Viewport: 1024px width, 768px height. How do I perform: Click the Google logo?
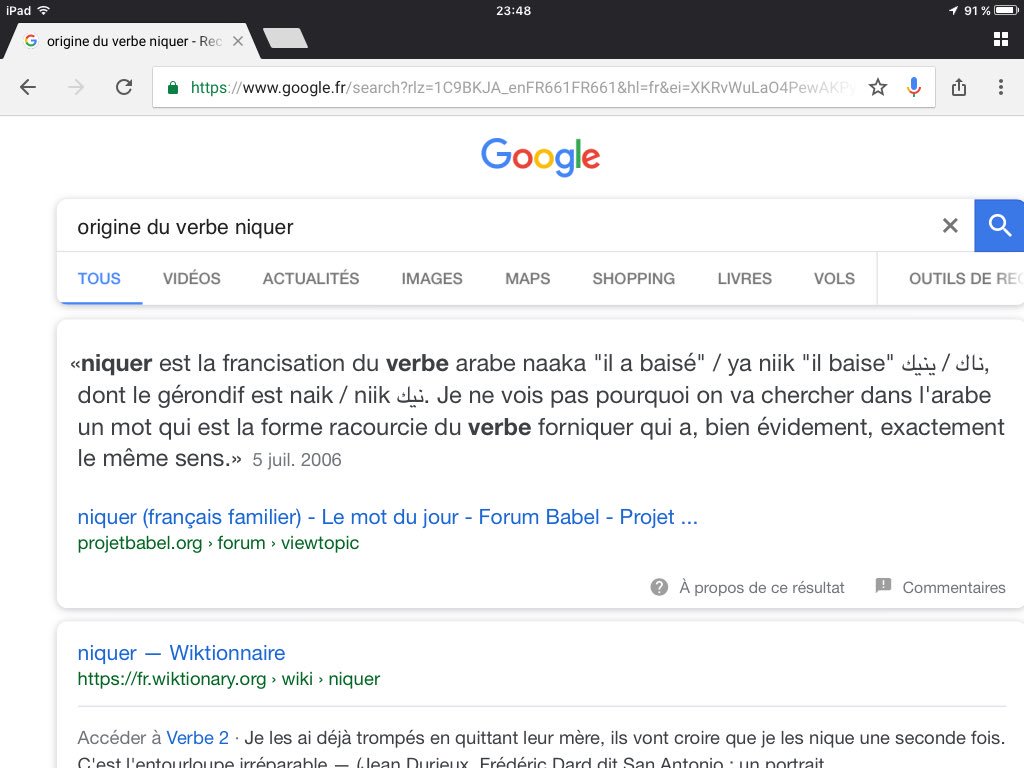click(x=540, y=157)
